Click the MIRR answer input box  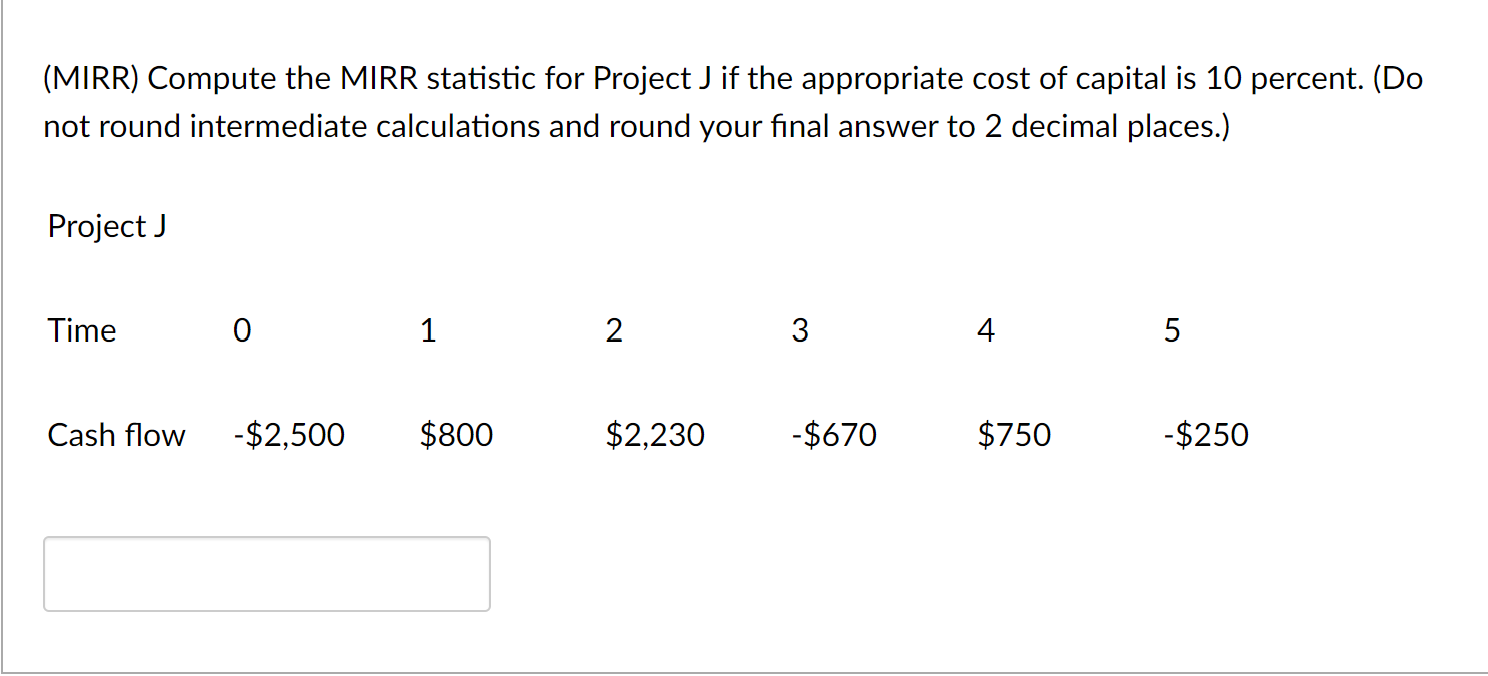[x=267, y=574]
